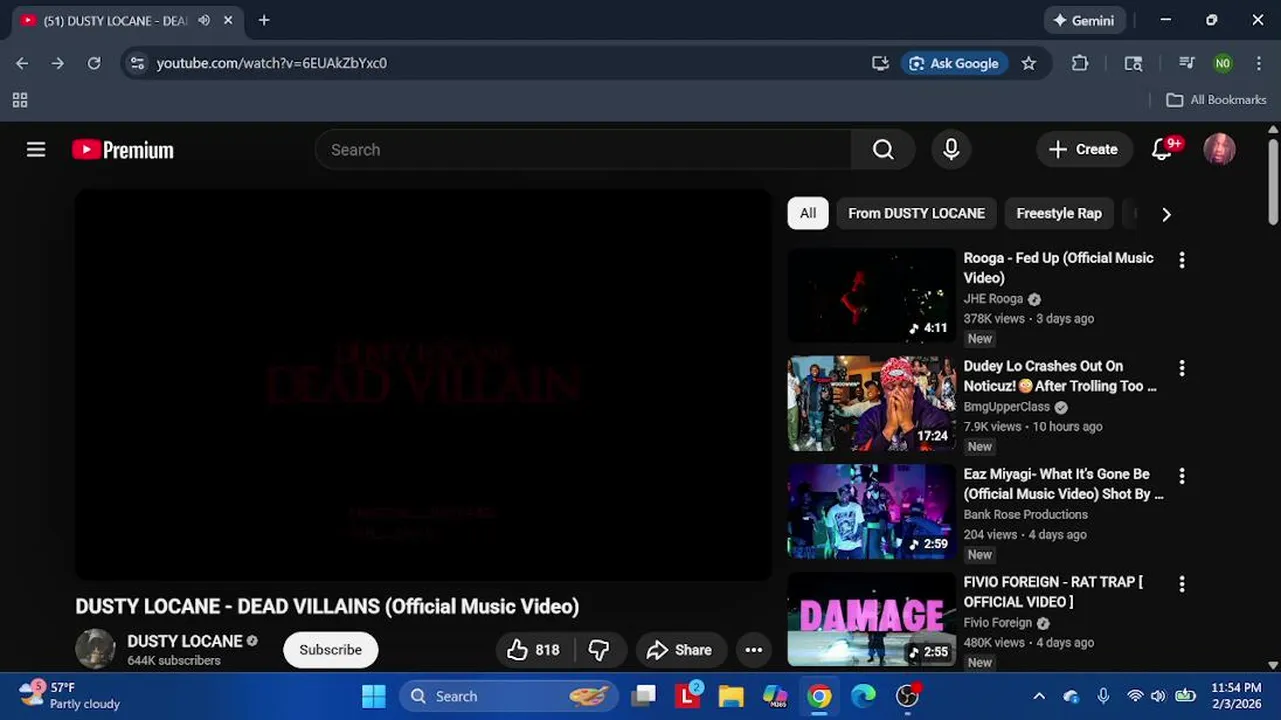Viewport: 1281px width, 720px height.
Task: Open DUSTY LOCANE channel avatar
Action: pos(96,649)
